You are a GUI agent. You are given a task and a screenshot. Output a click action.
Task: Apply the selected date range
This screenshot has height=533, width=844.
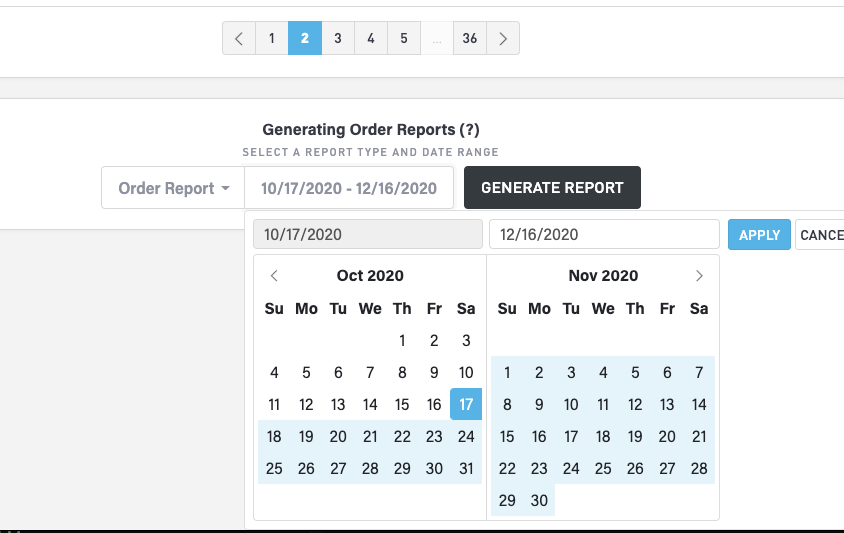coord(759,235)
